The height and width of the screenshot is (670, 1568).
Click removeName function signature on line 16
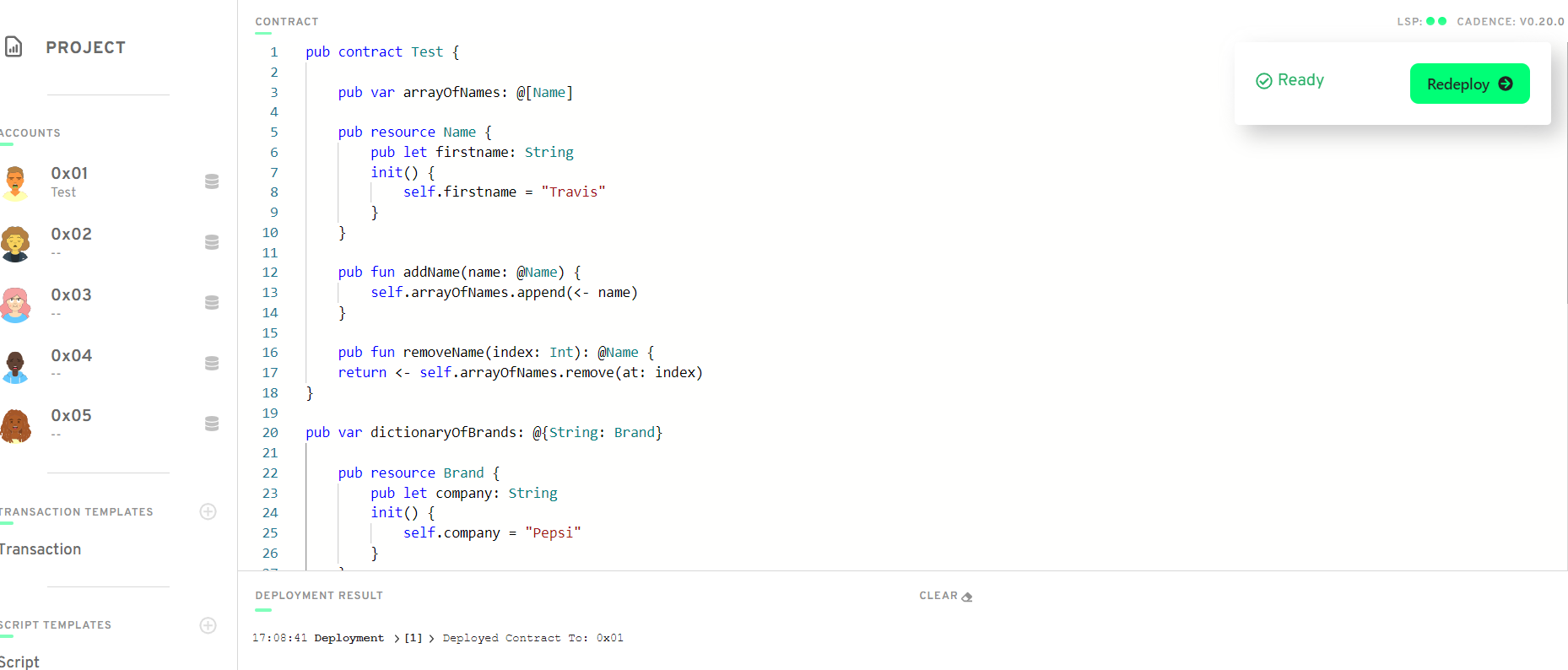pyautogui.click(x=496, y=353)
